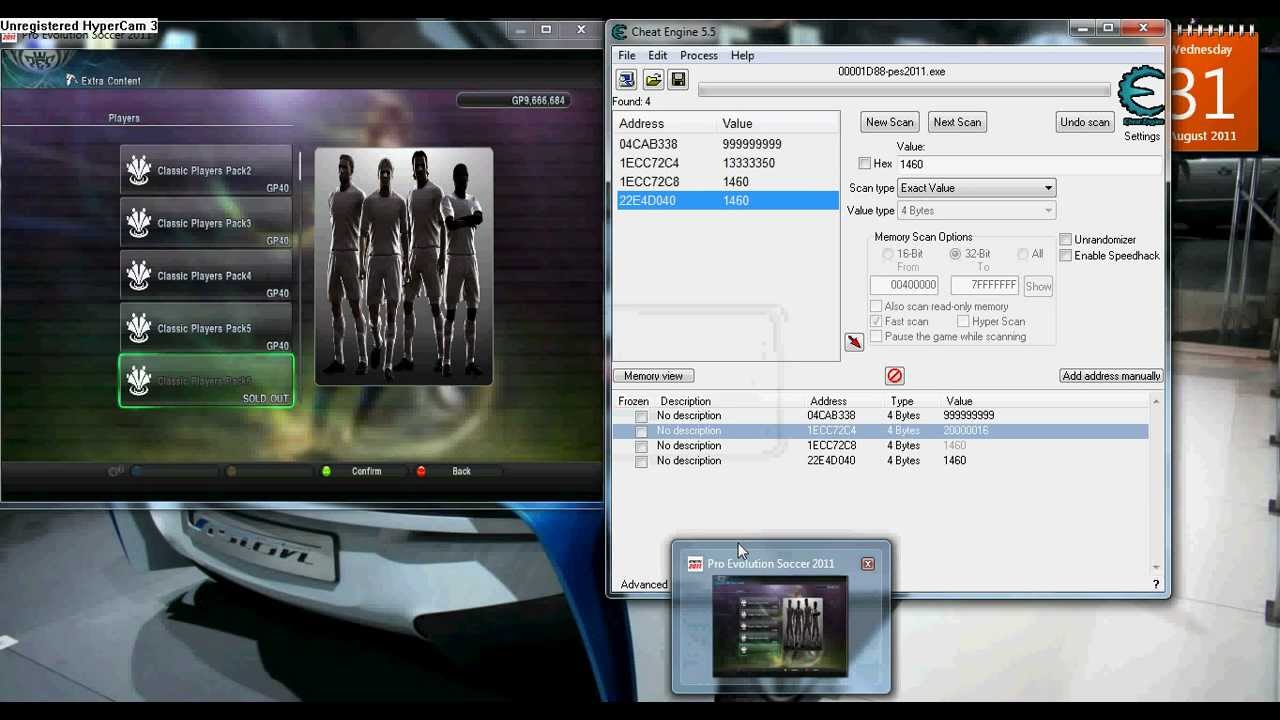Click the Classic Players Pack4 crest icon
This screenshot has width=1280, height=720.
(x=139, y=275)
